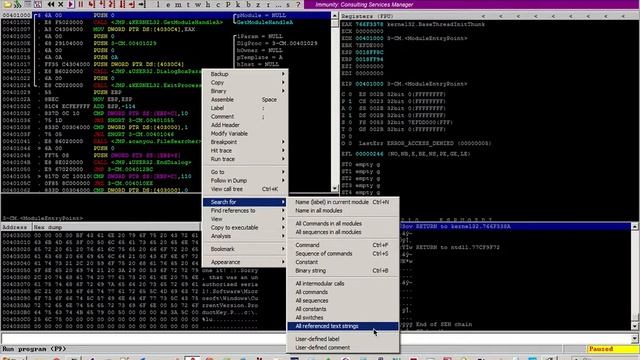Focus the command input bar at bottom
This screenshot has height=360, width=640.
click(315, 338)
